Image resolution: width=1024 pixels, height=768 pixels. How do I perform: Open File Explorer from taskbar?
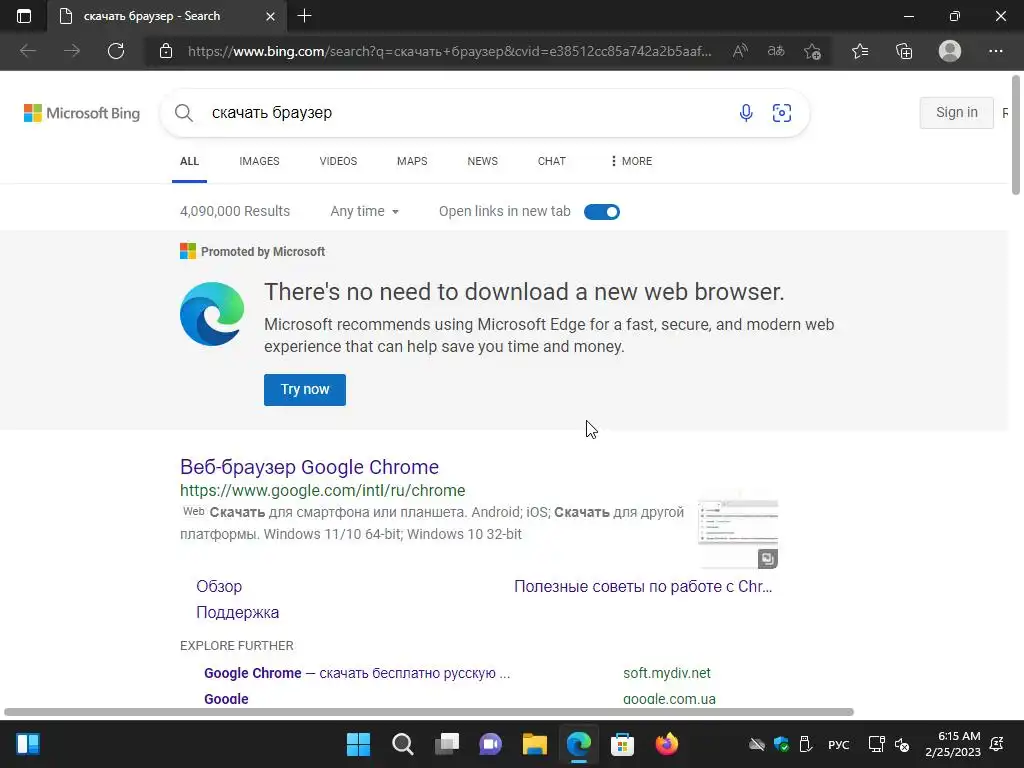coord(534,744)
